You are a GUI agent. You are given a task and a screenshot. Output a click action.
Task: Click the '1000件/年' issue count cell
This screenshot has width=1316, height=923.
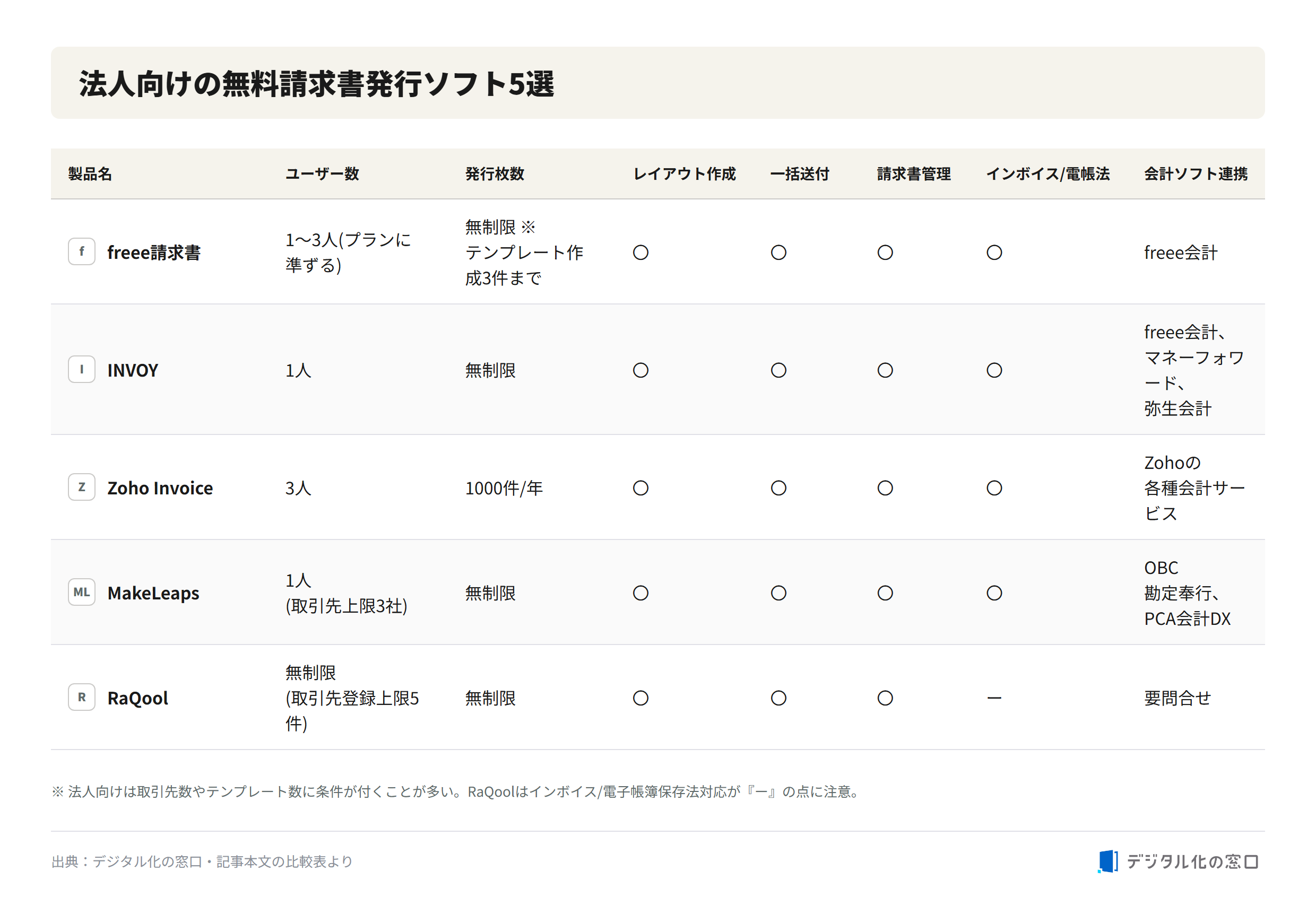click(504, 488)
